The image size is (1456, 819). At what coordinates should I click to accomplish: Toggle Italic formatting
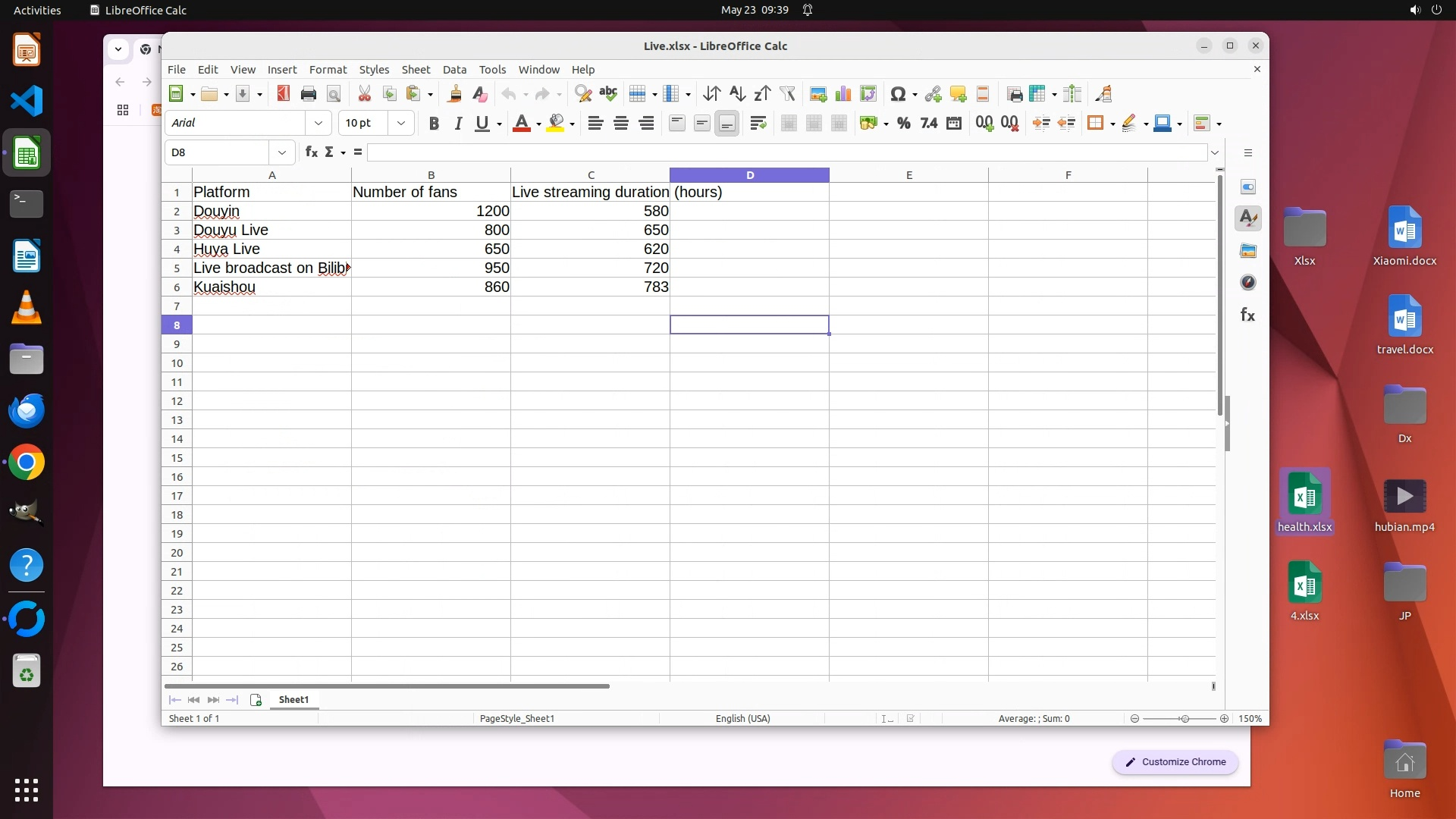[x=458, y=124]
